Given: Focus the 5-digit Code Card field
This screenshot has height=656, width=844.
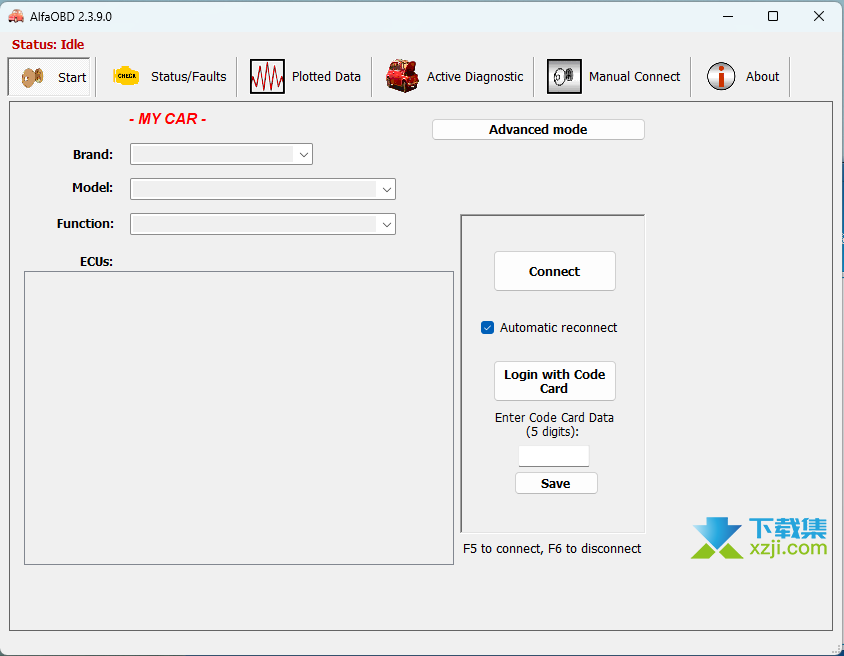Looking at the screenshot, I should click(553, 456).
